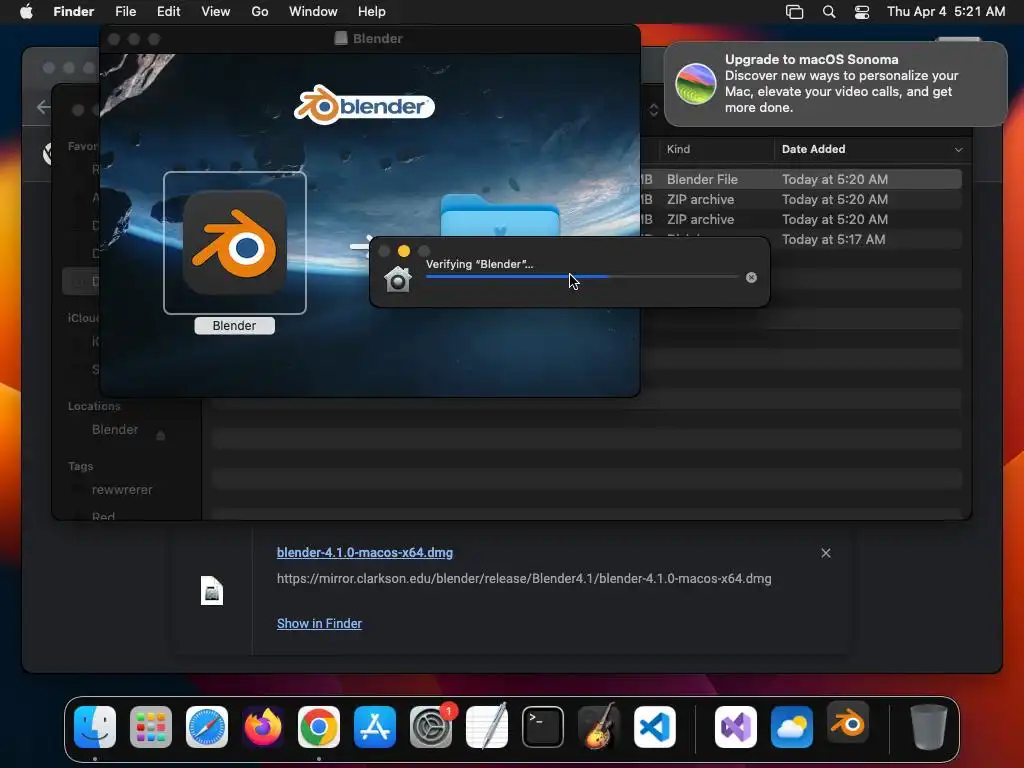Select the rewwrerer tag in sidebar
The height and width of the screenshot is (768, 1024).
tap(122, 490)
